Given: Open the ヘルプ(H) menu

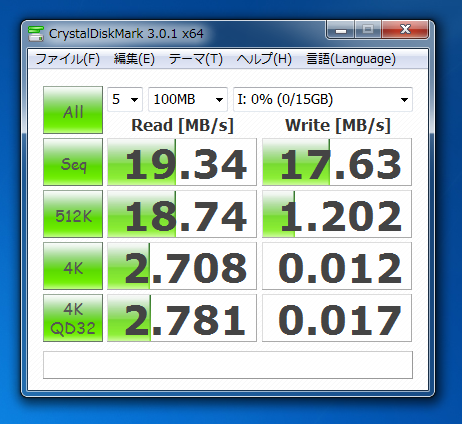Looking at the screenshot, I should coord(264,59).
